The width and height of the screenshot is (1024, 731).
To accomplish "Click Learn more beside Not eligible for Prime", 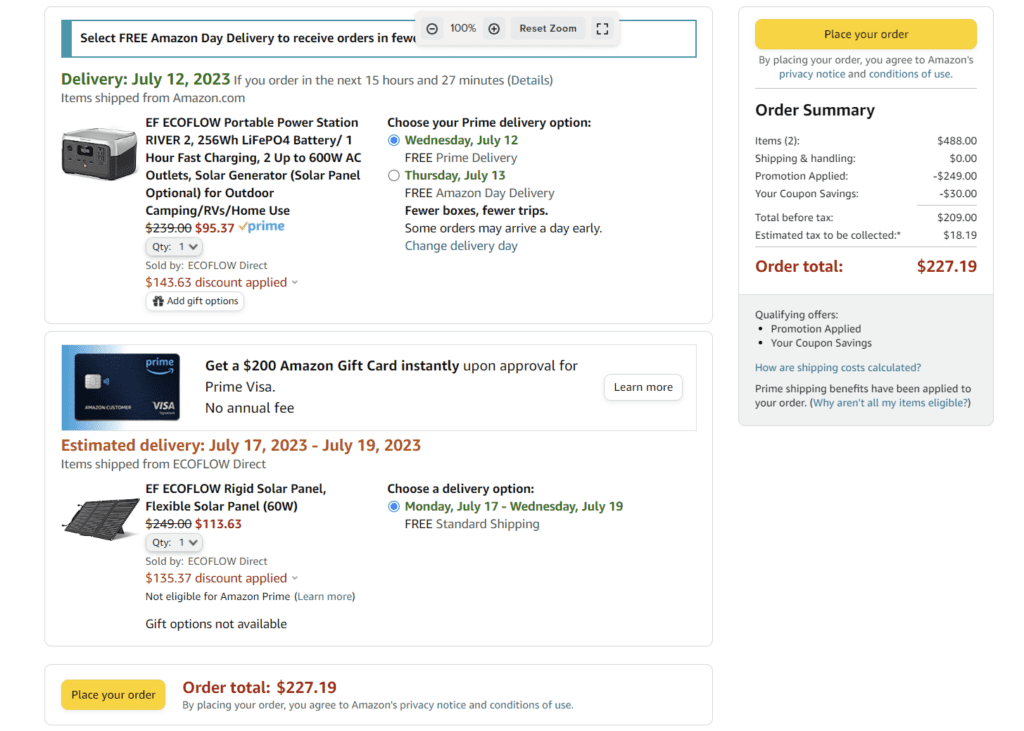I will (325, 596).
